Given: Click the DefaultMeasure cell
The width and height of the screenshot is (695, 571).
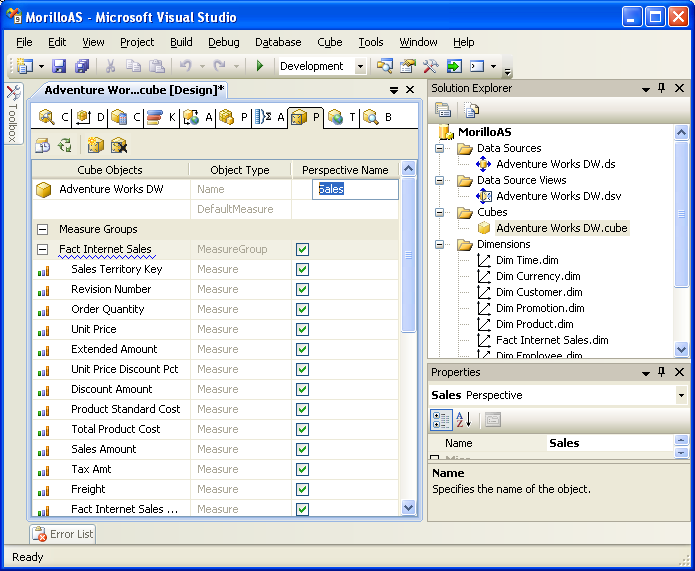Looking at the screenshot, I should pos(241,209).
